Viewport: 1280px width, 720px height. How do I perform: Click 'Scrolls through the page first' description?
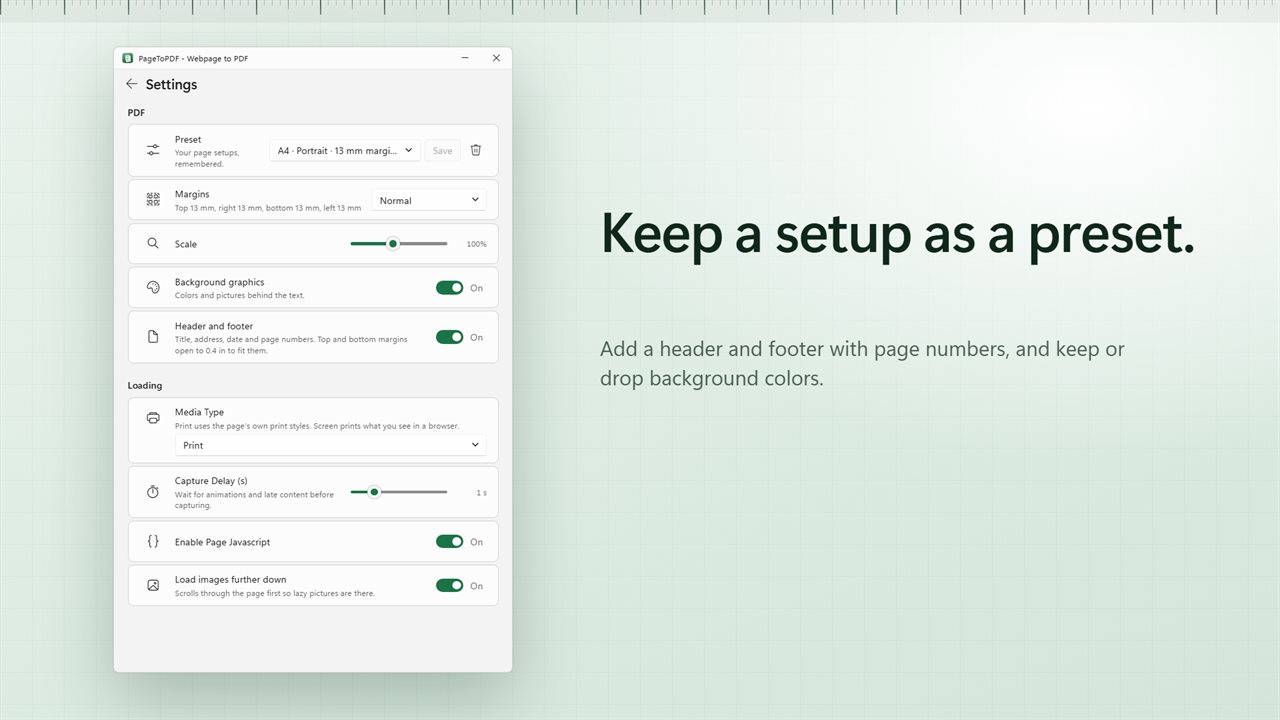[275, 593]
